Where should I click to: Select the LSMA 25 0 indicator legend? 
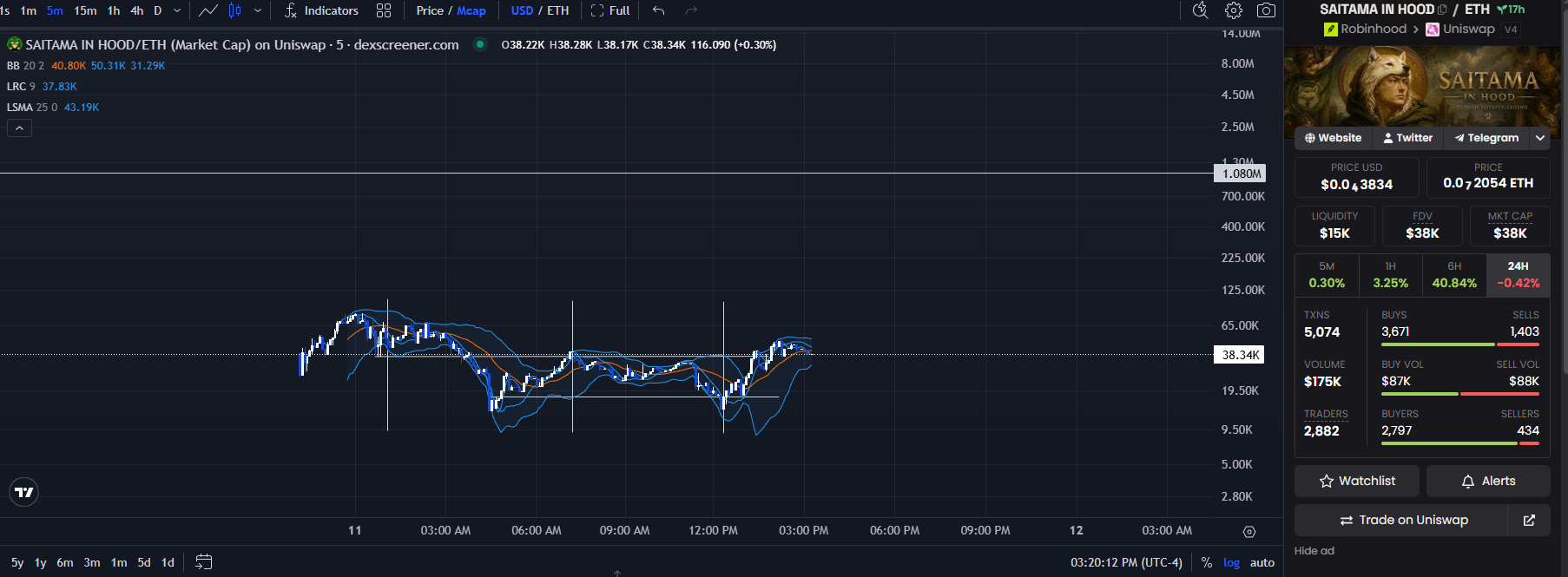(32, 108)
